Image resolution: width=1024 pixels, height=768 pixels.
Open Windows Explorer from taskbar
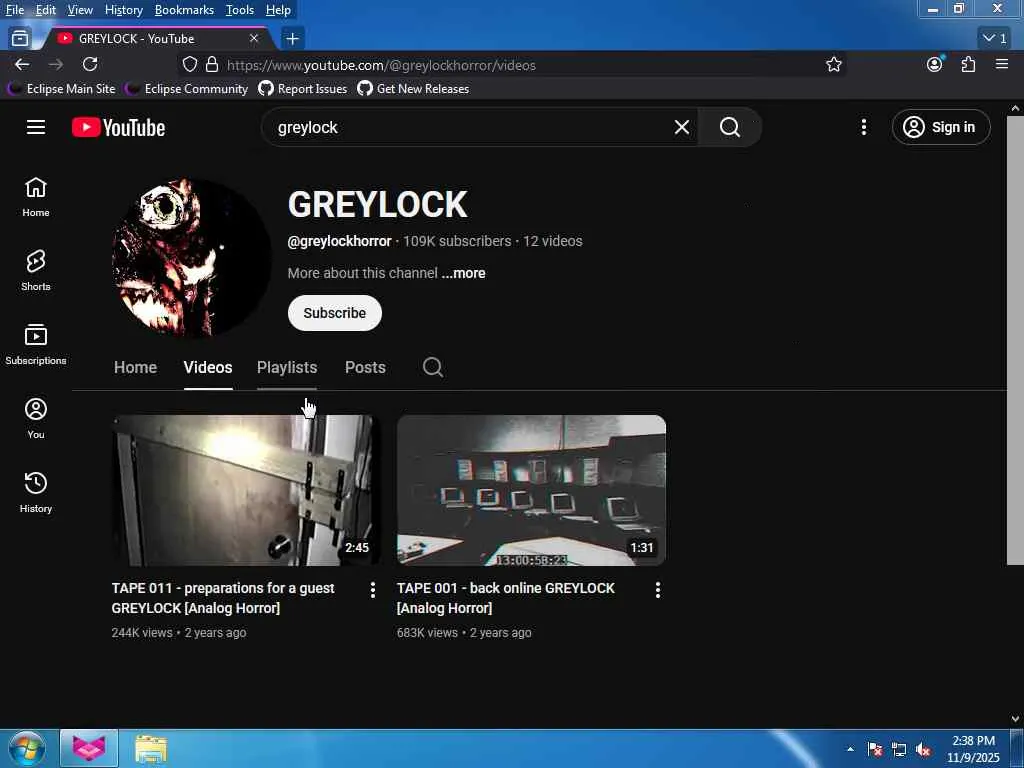pyautogui.click(x=151, y=748)
